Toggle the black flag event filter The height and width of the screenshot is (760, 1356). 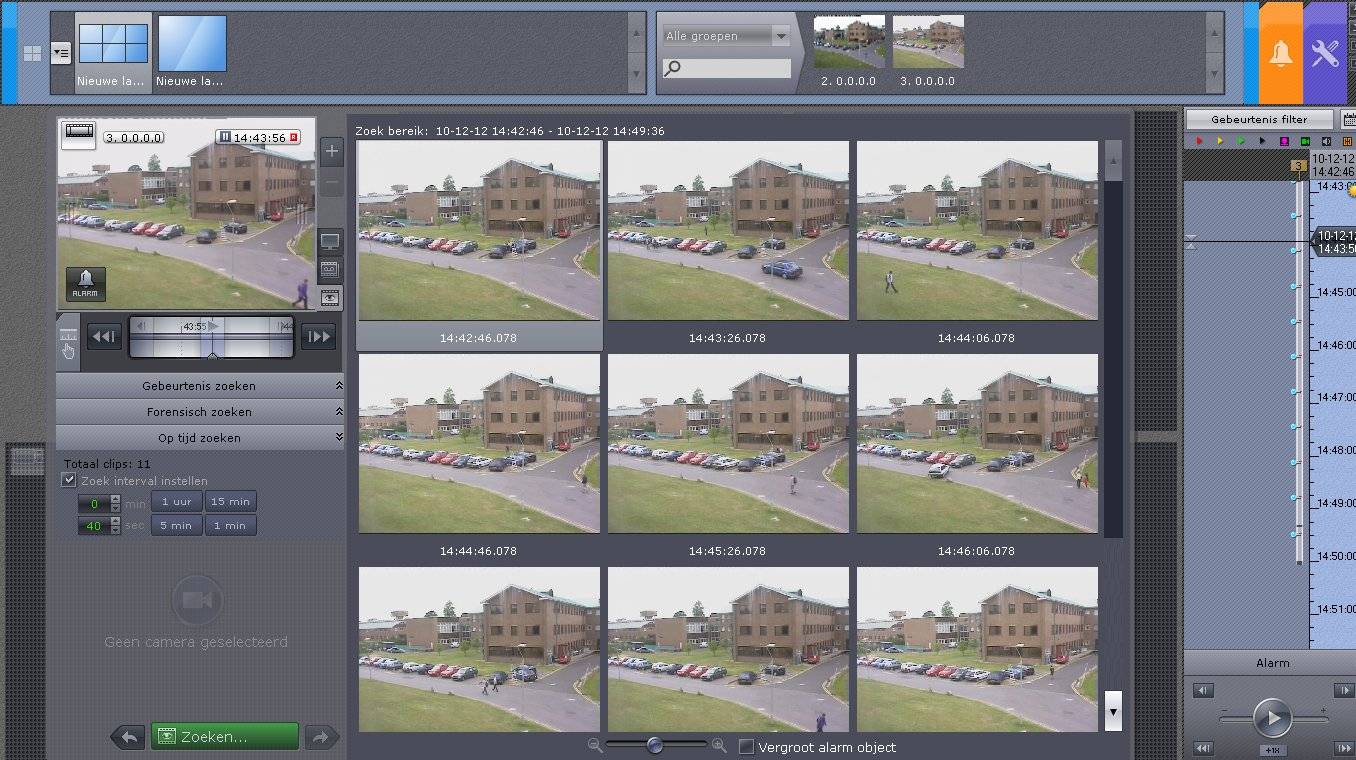point(1262,142)
